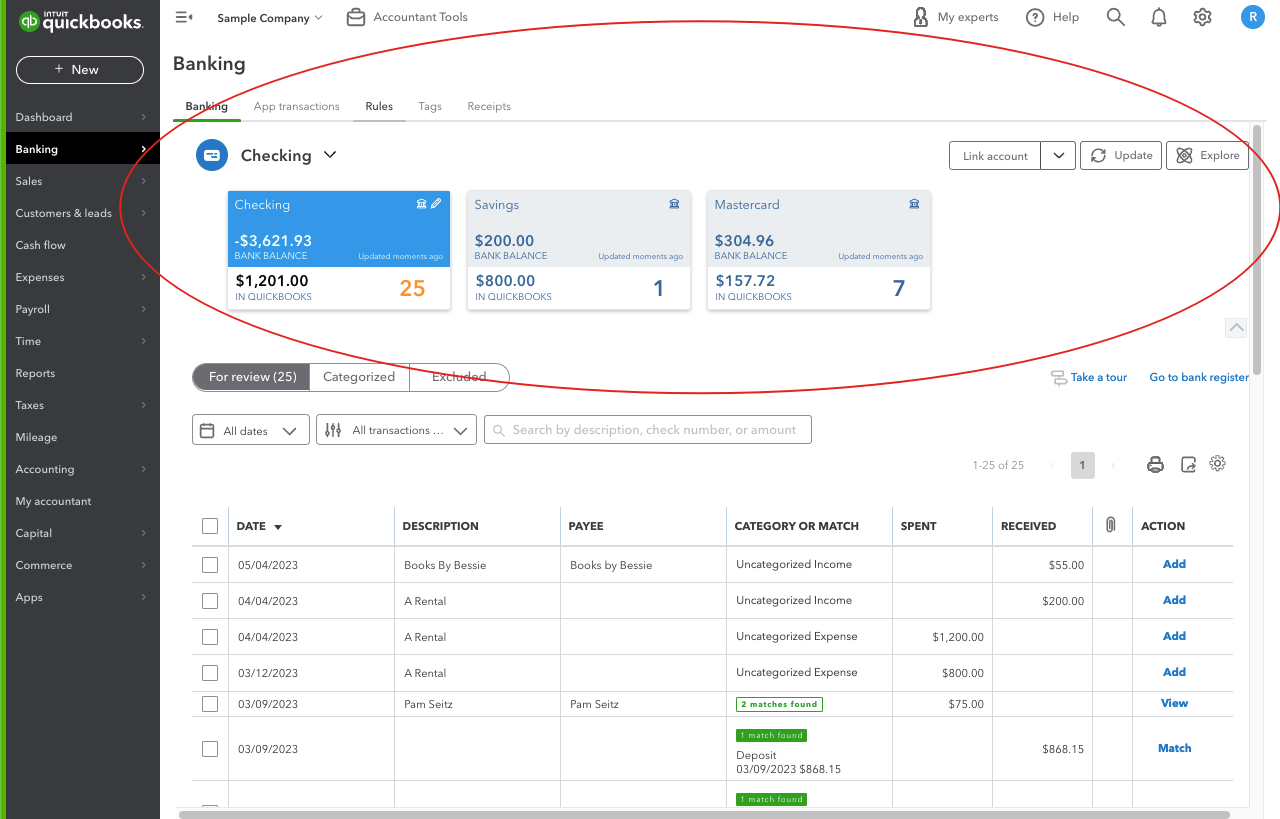The width and height of the screenshot is (1280, 819).
Task: Collapse the left navigation hamburger menu
Action: point(183,17)
